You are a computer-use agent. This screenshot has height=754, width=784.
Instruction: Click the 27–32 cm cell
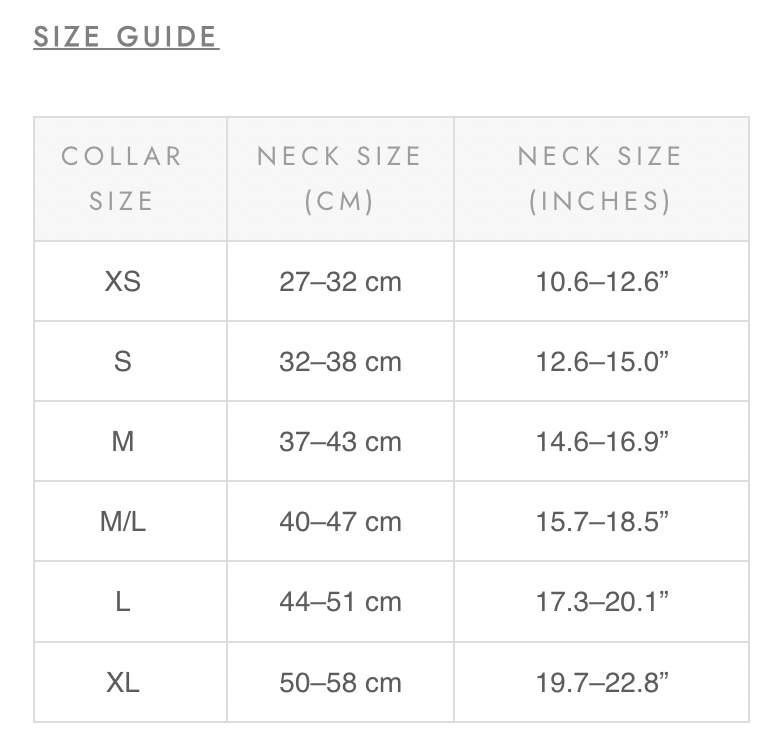(x=340, y=281)
